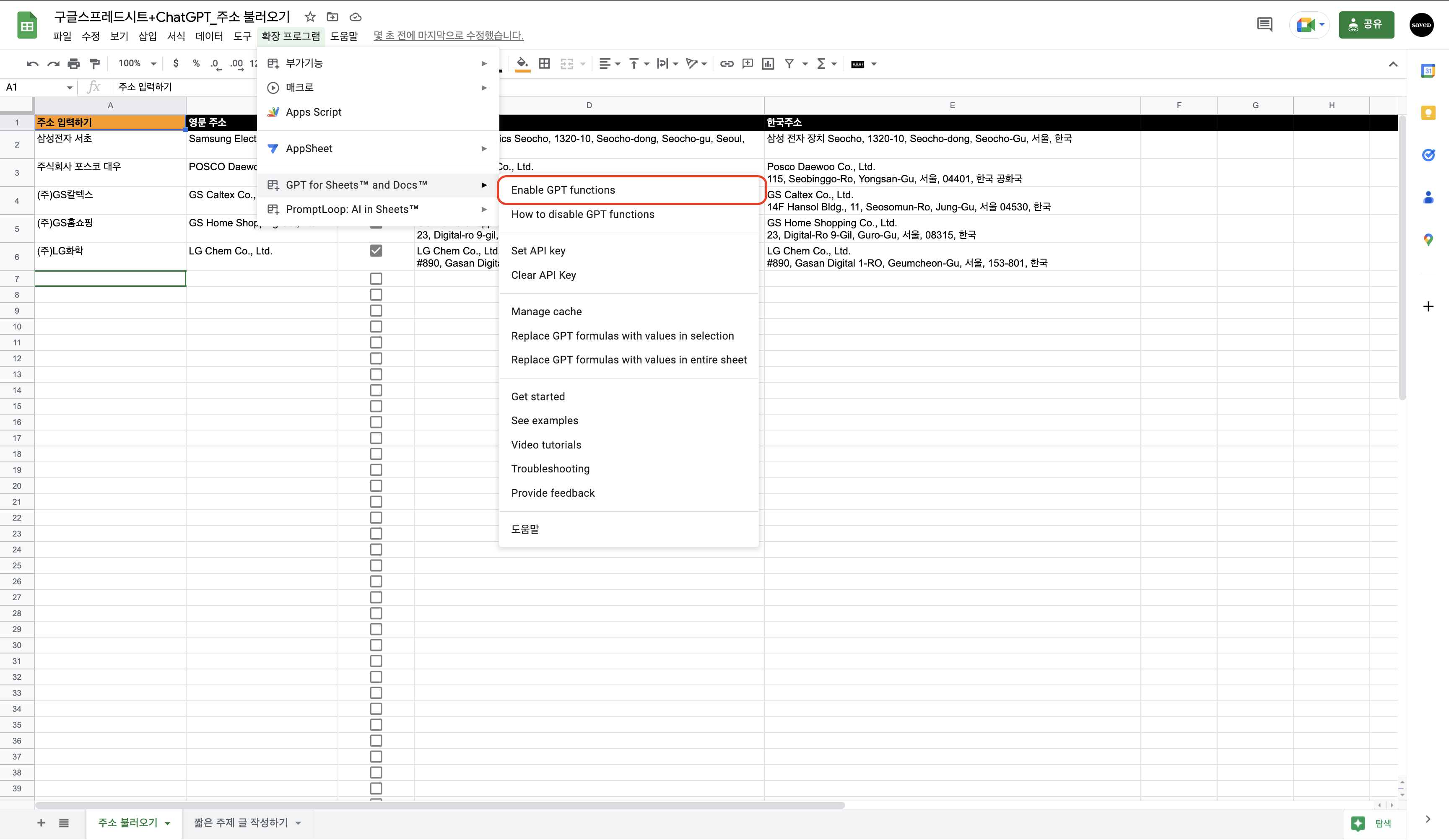Open the fill color bucket tool
This screenshot has height=840, width=1449.
(x=522, y=63)
